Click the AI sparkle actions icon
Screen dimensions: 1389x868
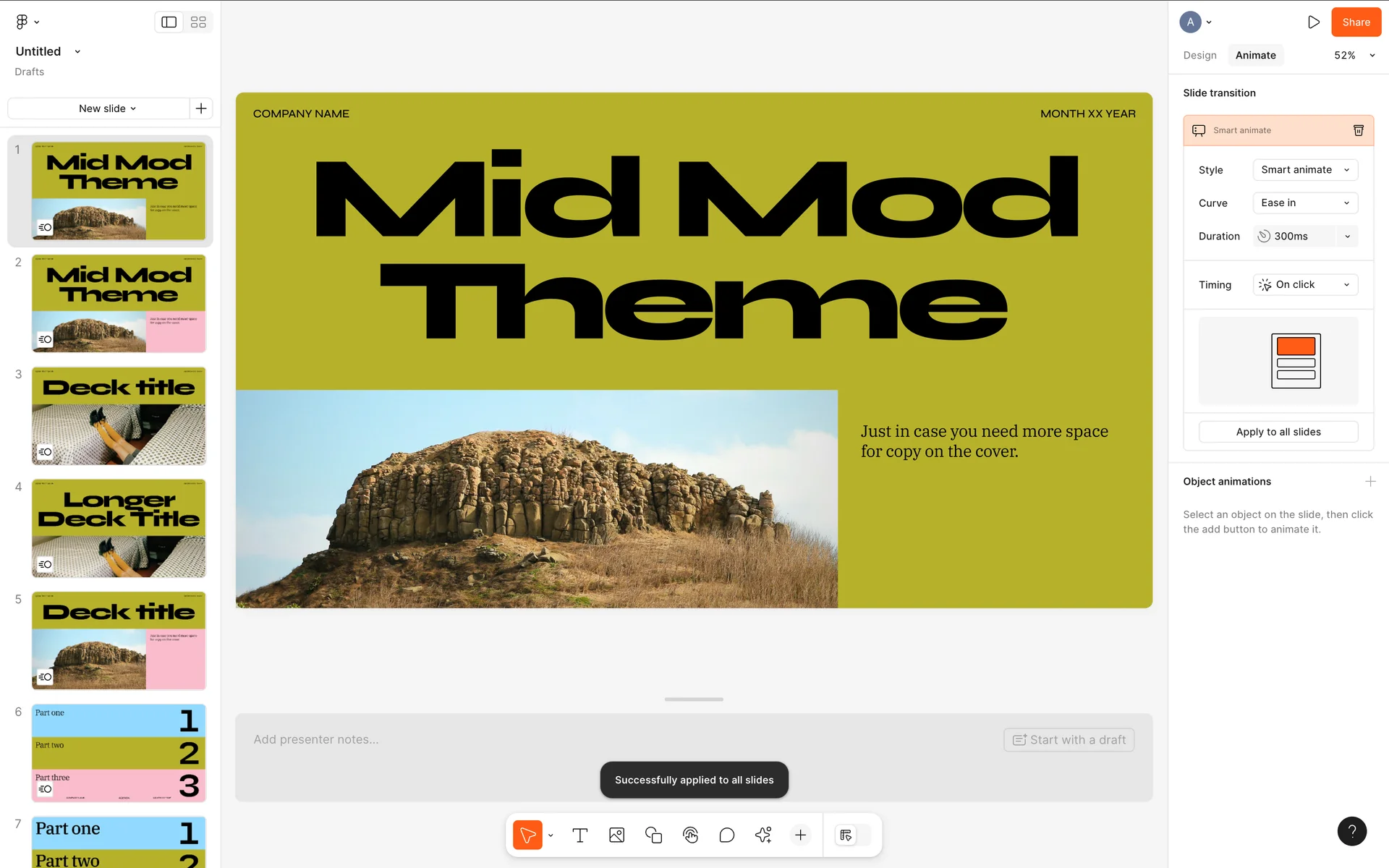(x=763, y=835)
